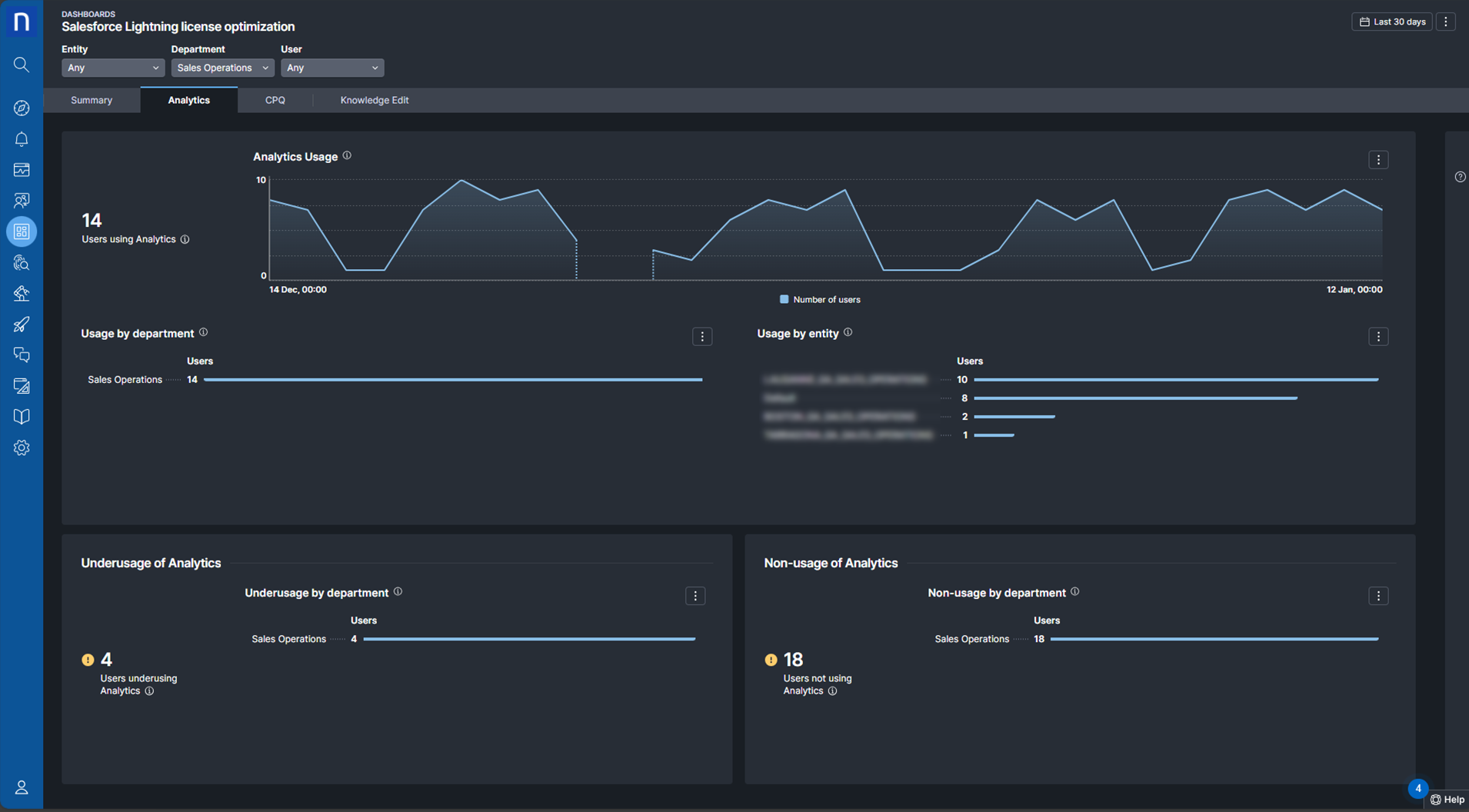Click the Last 30 days timeframe button
Viewport: 1469px width, 812px height.
(x=1392, y=22)
